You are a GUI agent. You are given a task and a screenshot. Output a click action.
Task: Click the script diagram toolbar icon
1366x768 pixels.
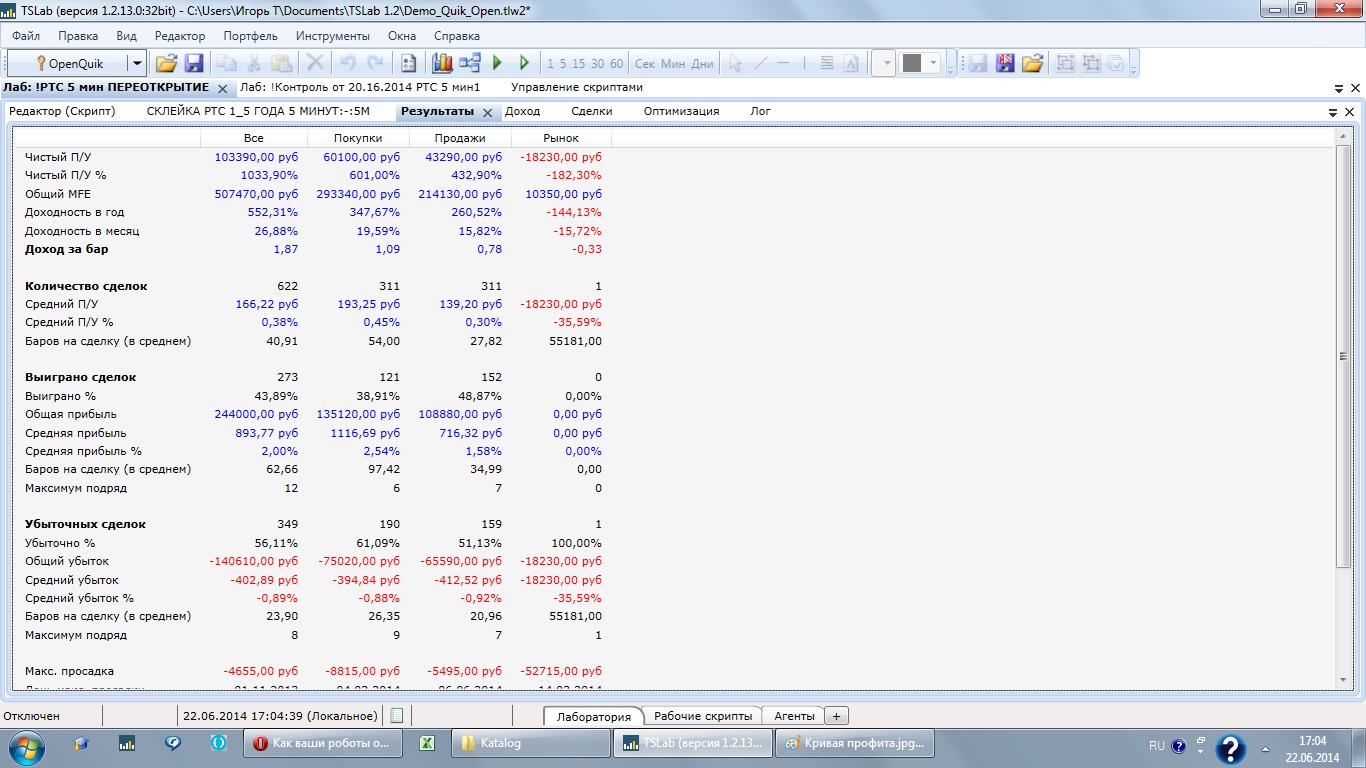pos(470,63)
